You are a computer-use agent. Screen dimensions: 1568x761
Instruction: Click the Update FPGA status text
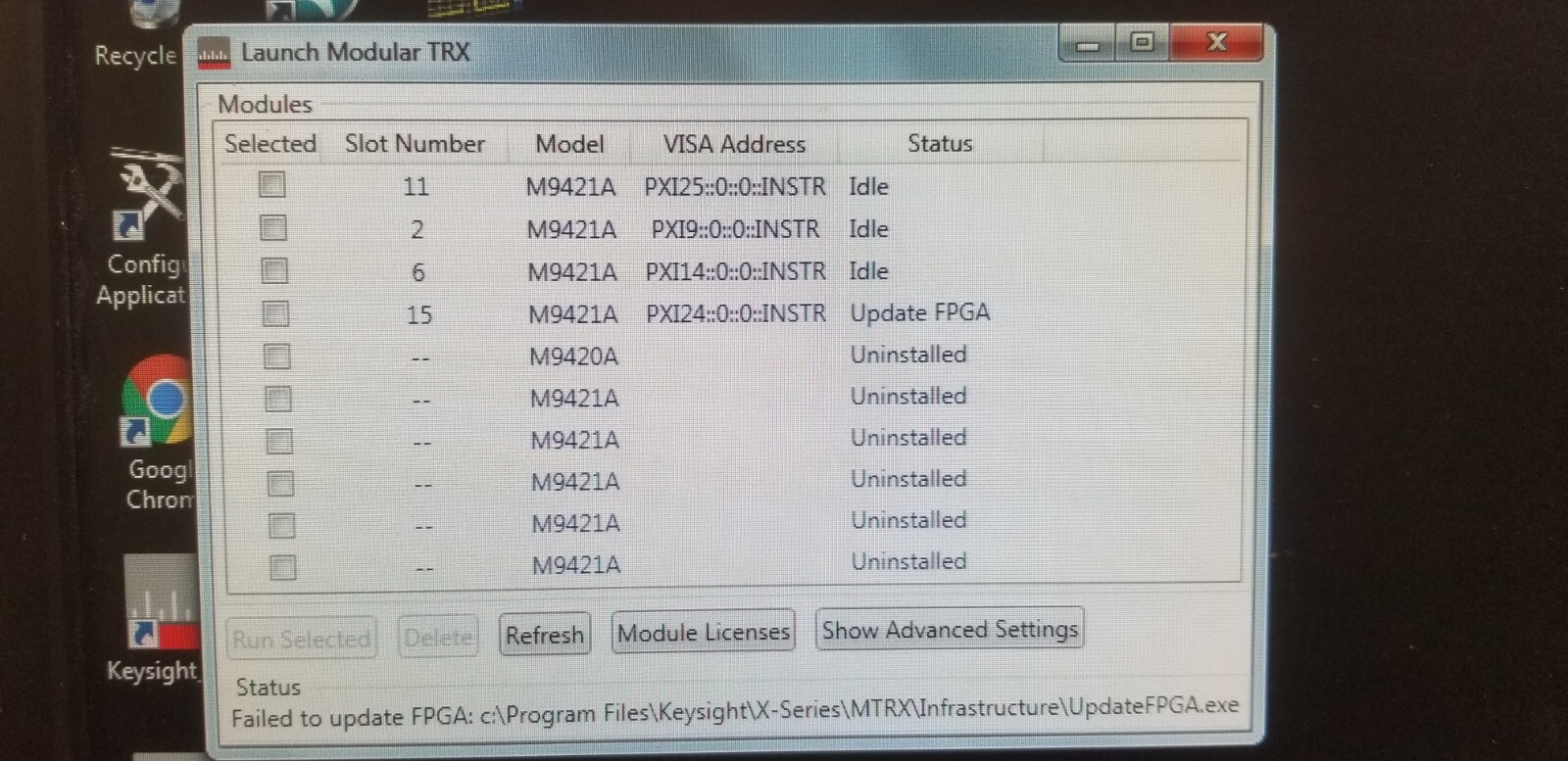(920, 312)
